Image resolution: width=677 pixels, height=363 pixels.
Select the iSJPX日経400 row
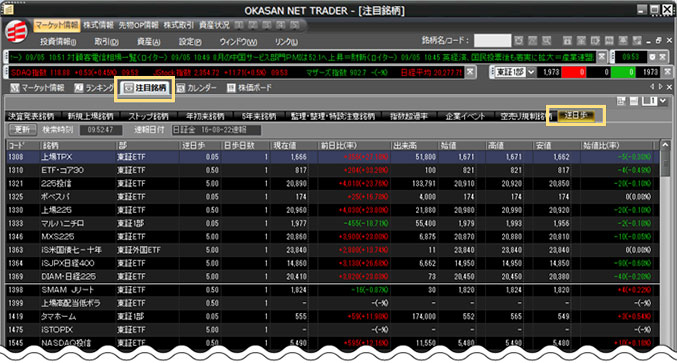(333, 263)
